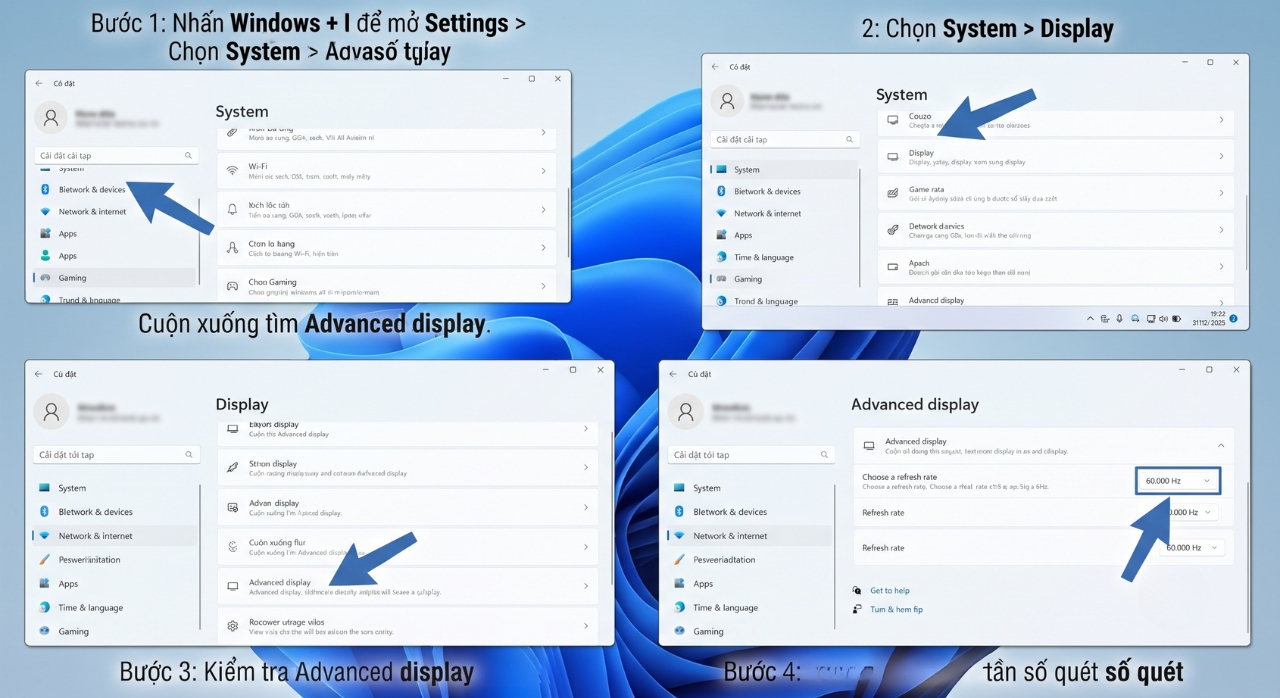Open chevron of Rocower utrage vilos row
Viewport: 1280px width, 698px height.
click(x=586, y=626)
